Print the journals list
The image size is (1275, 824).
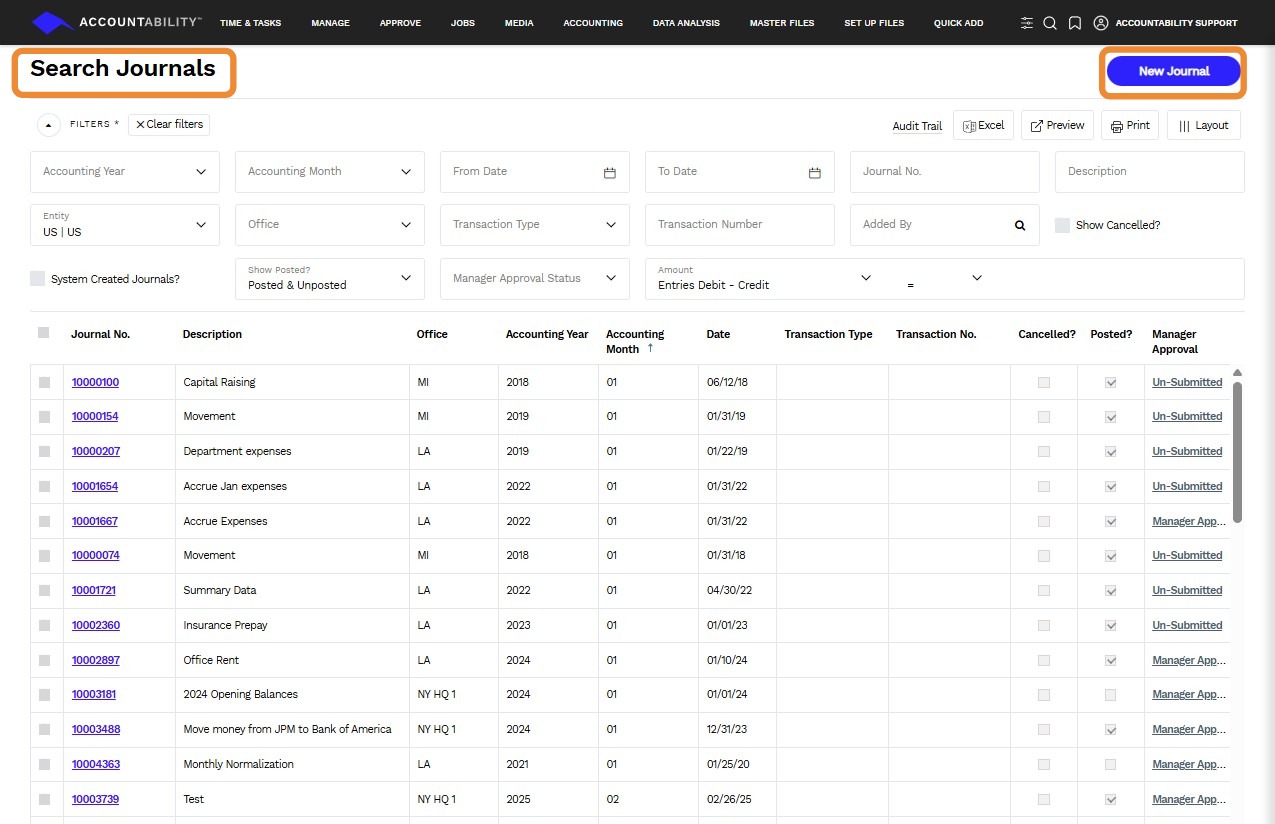click(x=1130, y=125)
